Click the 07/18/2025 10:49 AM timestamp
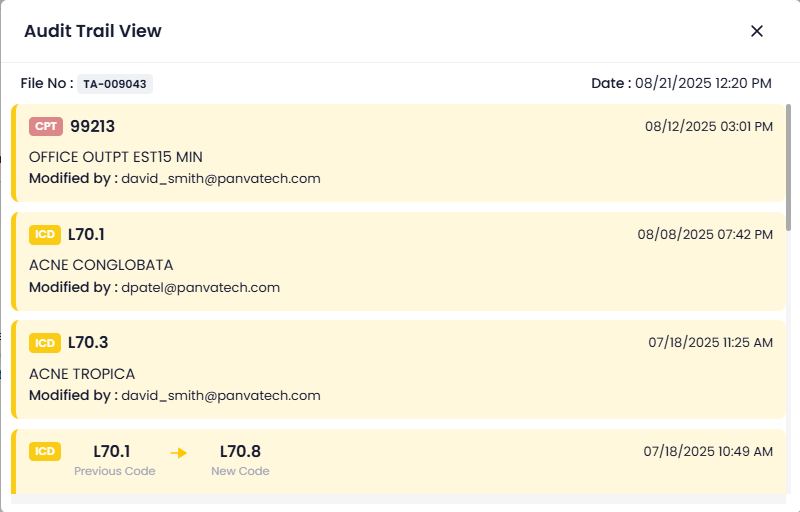The image size is (800, 512). pos(708,452)
